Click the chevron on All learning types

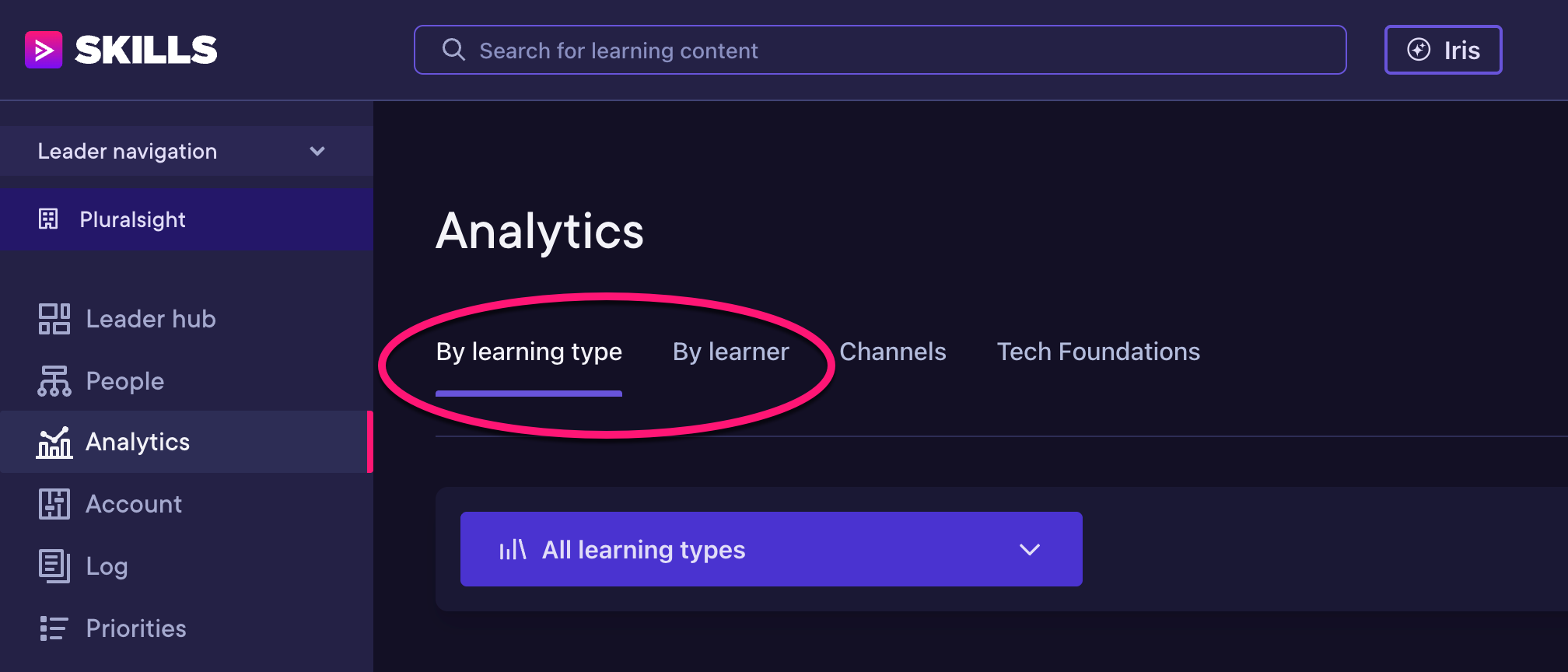coord(1030,549)
